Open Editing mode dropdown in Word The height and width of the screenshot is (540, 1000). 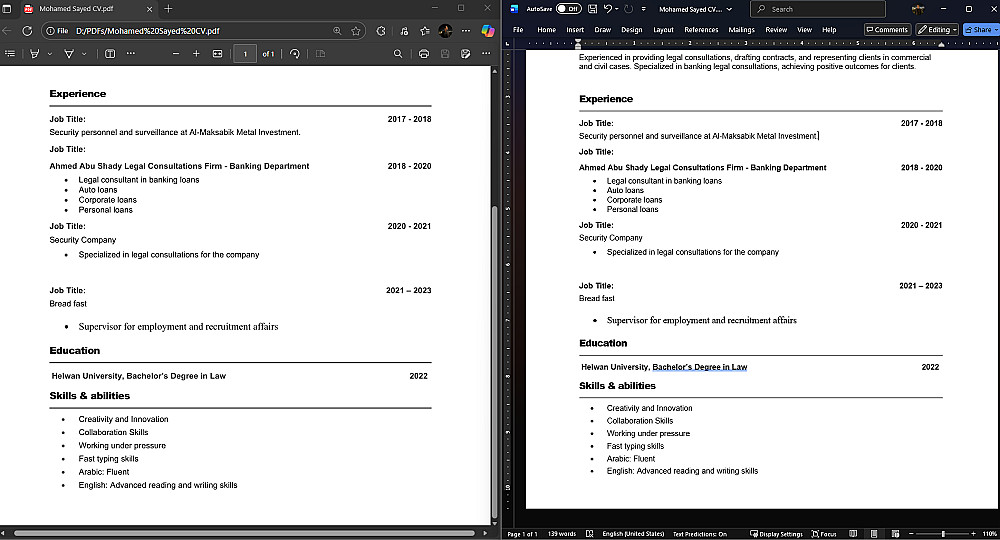(x=937, y=29)
